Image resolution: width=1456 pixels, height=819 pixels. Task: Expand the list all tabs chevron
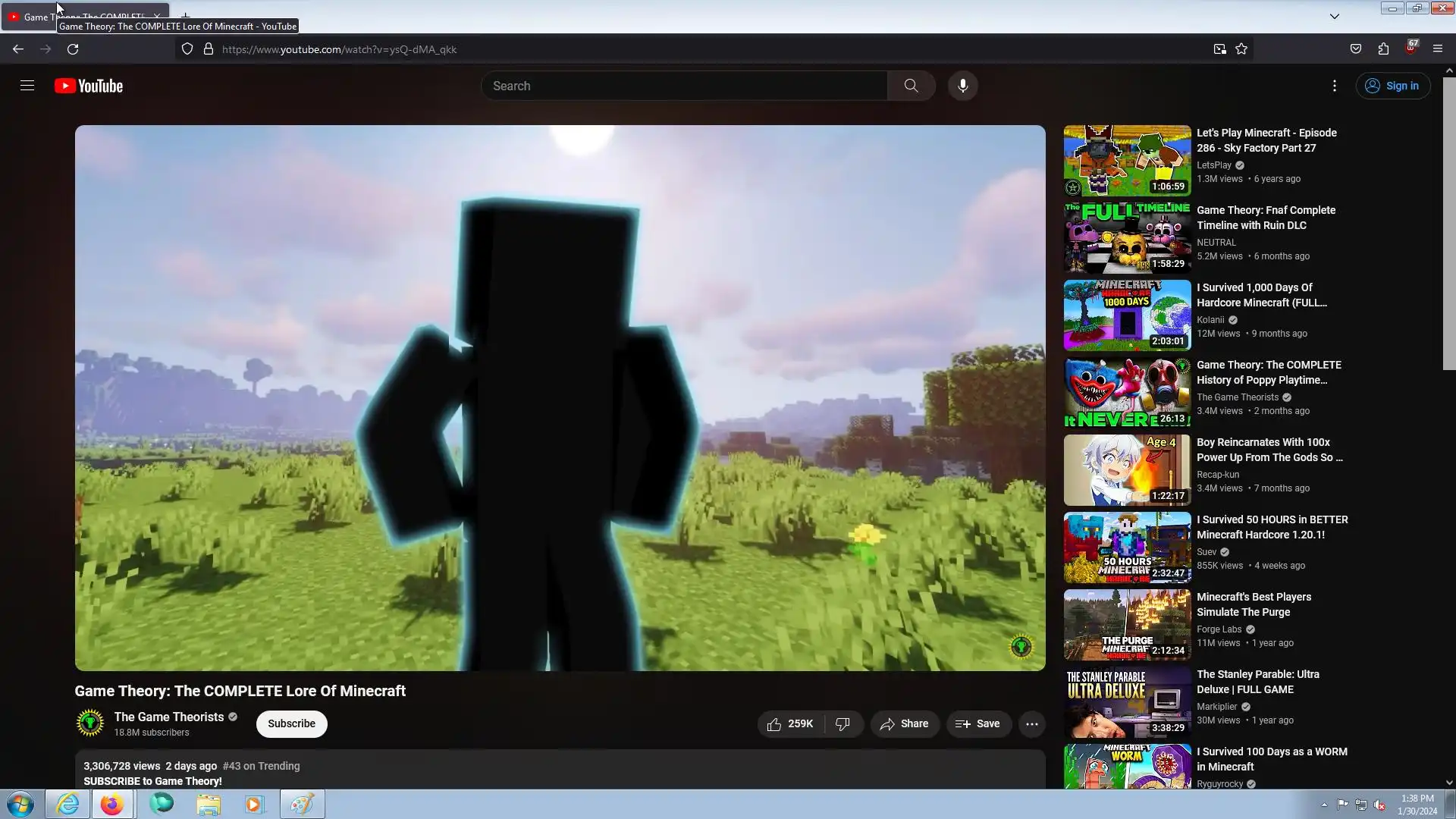click(1334, 16)
